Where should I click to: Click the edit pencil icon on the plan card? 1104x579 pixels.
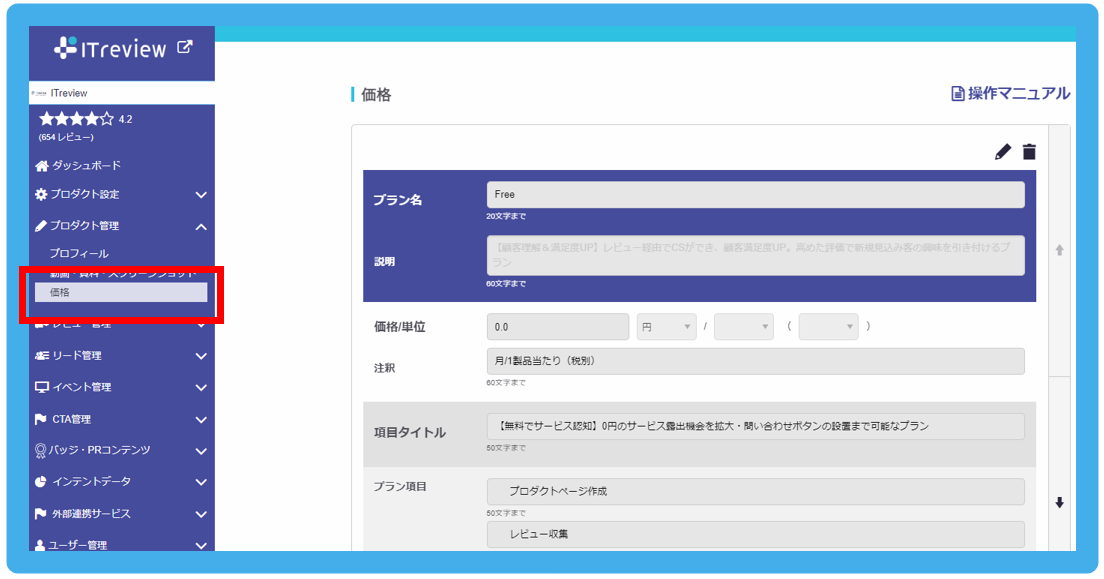click(x=1003, y=151)
